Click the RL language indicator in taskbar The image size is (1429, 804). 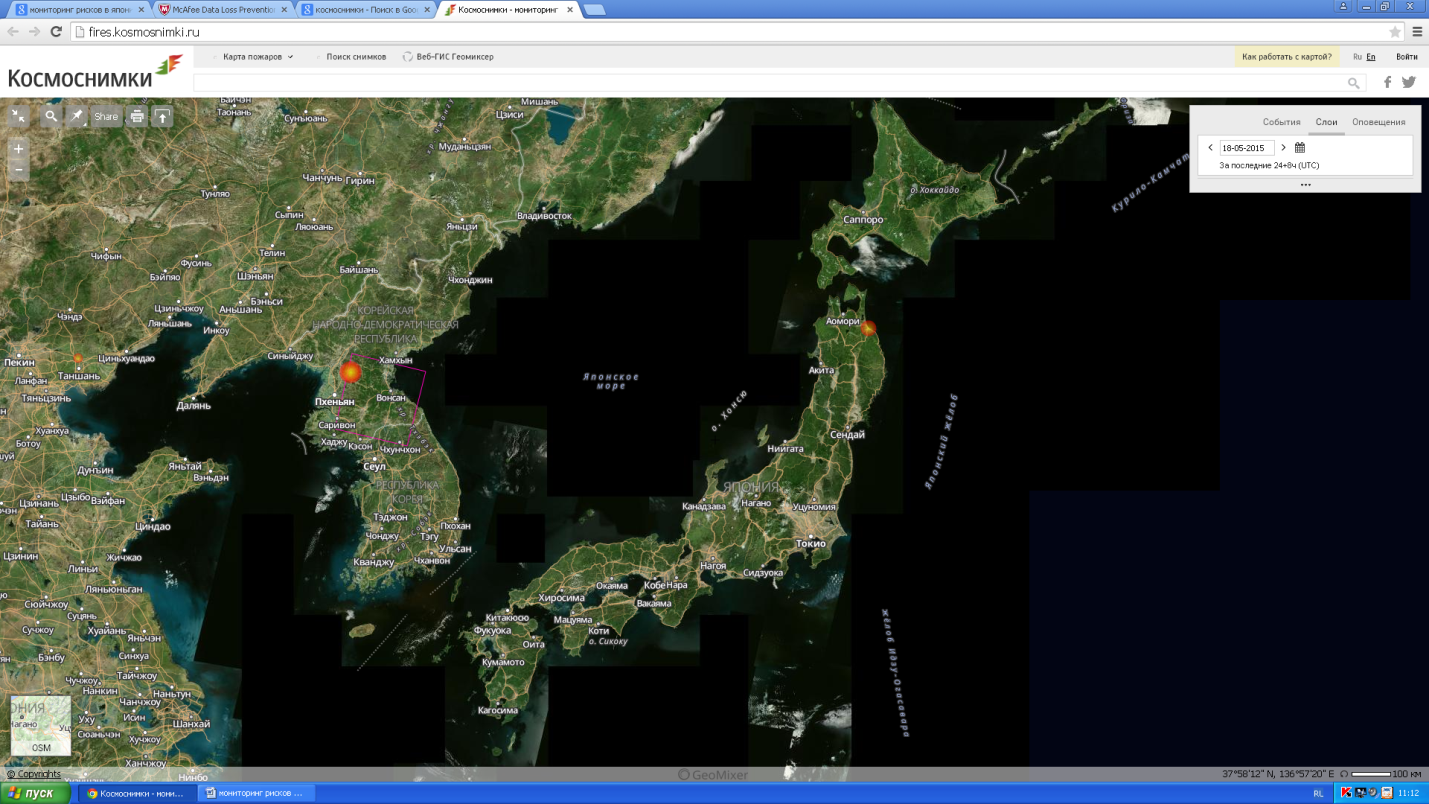(1318, 793)
